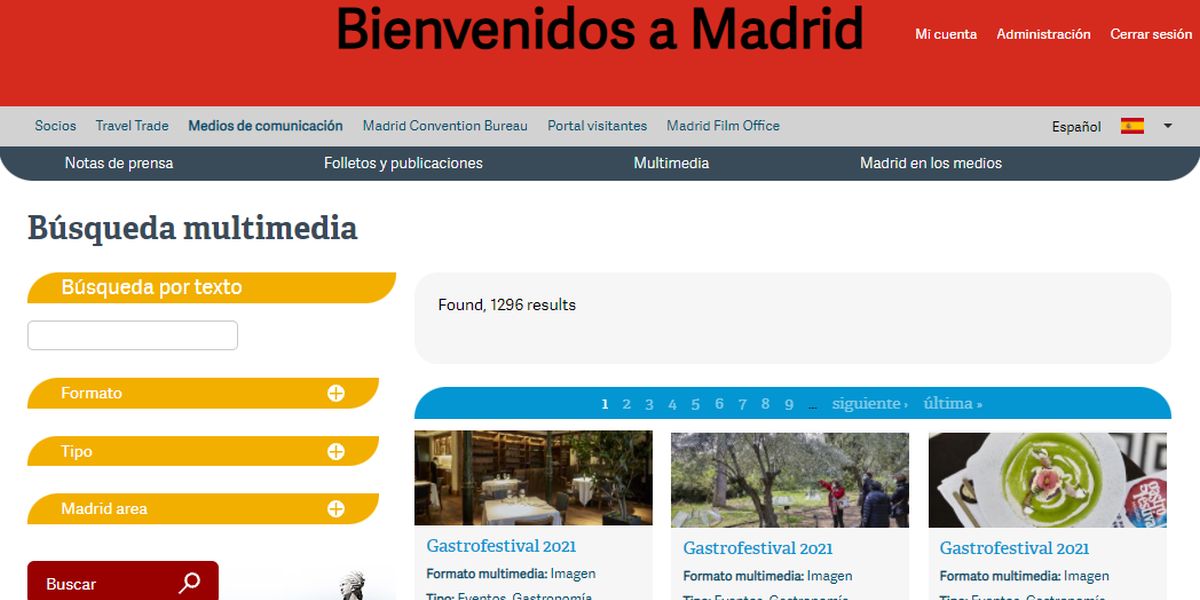This screenshot has height=600, width=1200.
Task: Open the Notas de prensa section
Action: [118, 162]
